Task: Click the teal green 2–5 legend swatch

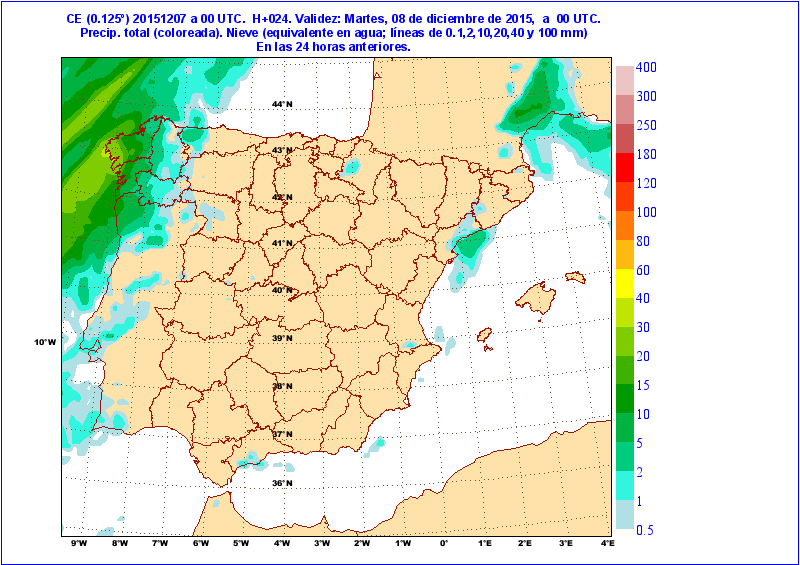Action: 625,457
